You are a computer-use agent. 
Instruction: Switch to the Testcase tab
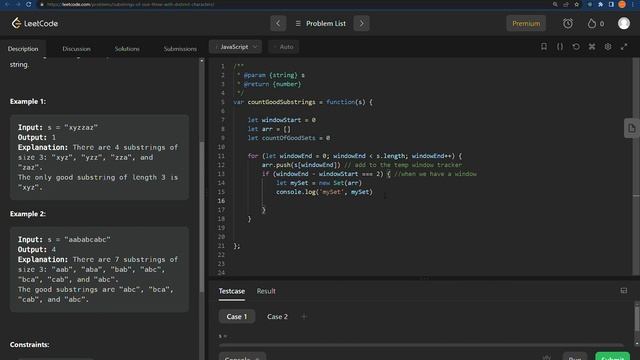coord(232,291)
